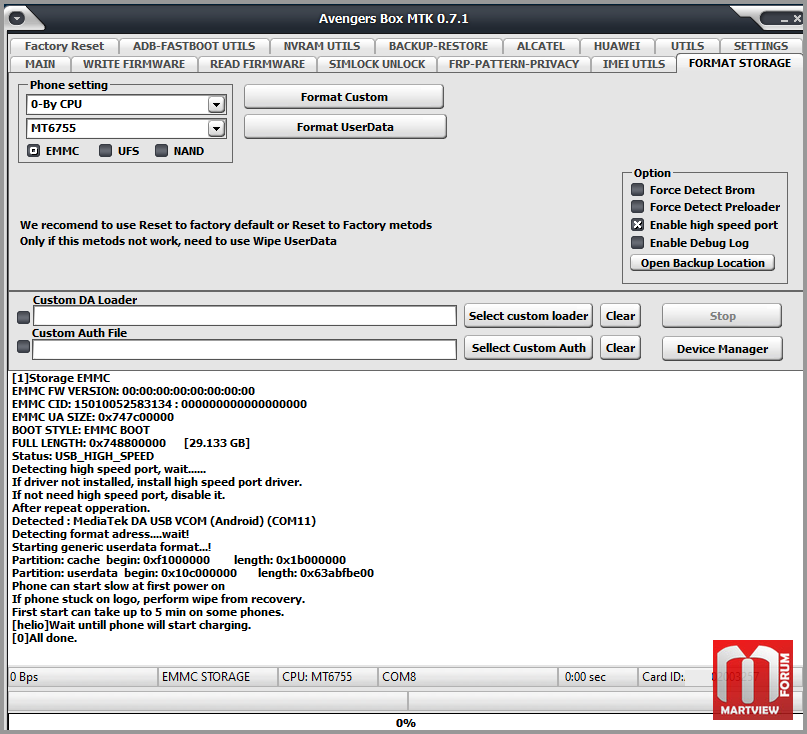The height and width of the screenshot is (734, 807).
Task: Click into Custom Auth File path field
Action: [x=244, y=349]
